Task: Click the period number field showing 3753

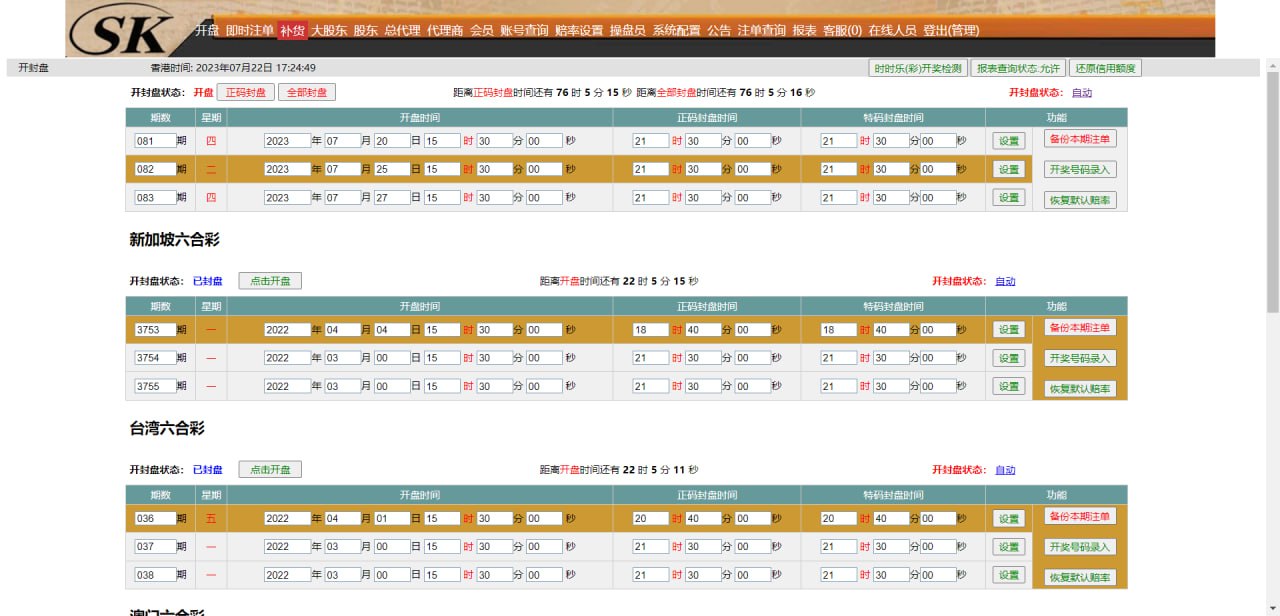Action: tap(155, 330)
